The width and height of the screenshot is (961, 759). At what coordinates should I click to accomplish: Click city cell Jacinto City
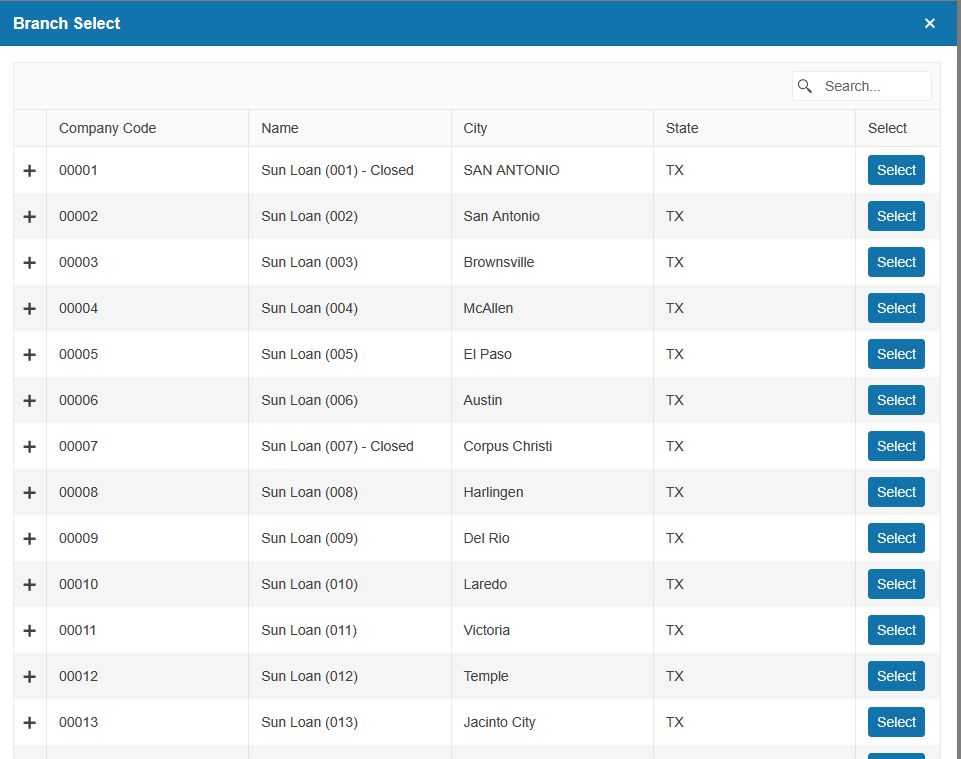552,722
